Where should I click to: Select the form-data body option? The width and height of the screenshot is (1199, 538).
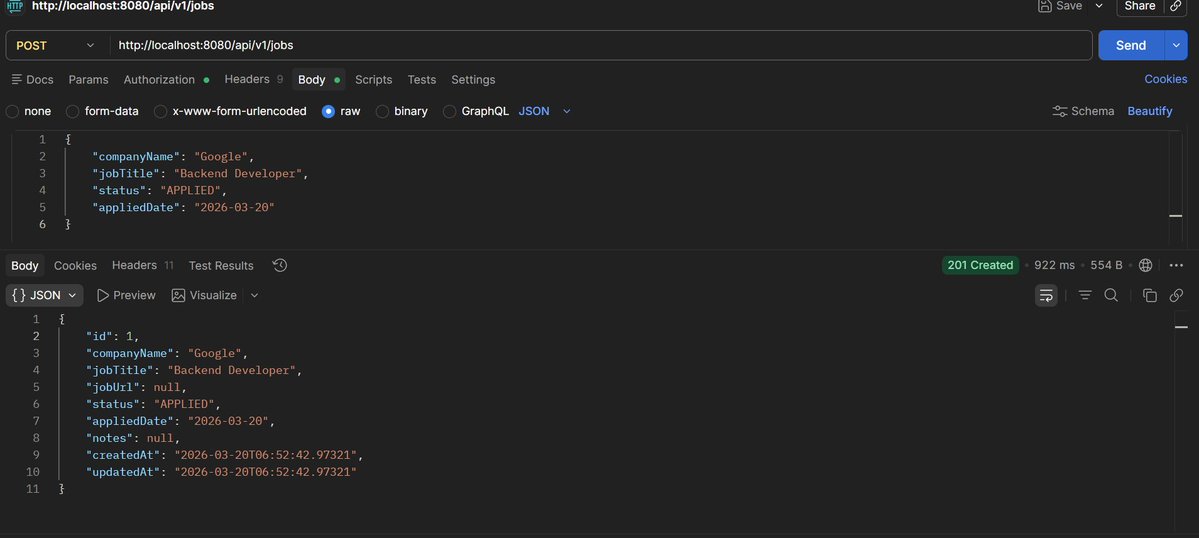(102, 111)
